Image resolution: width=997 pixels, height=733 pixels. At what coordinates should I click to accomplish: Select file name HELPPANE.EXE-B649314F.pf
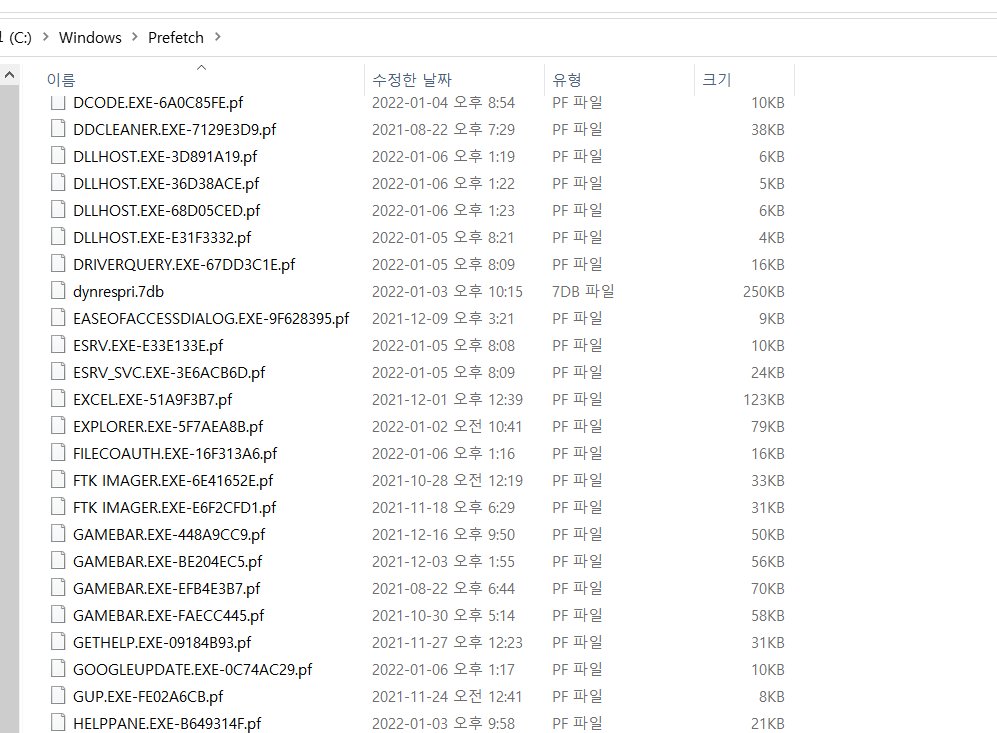coord(167,723)
